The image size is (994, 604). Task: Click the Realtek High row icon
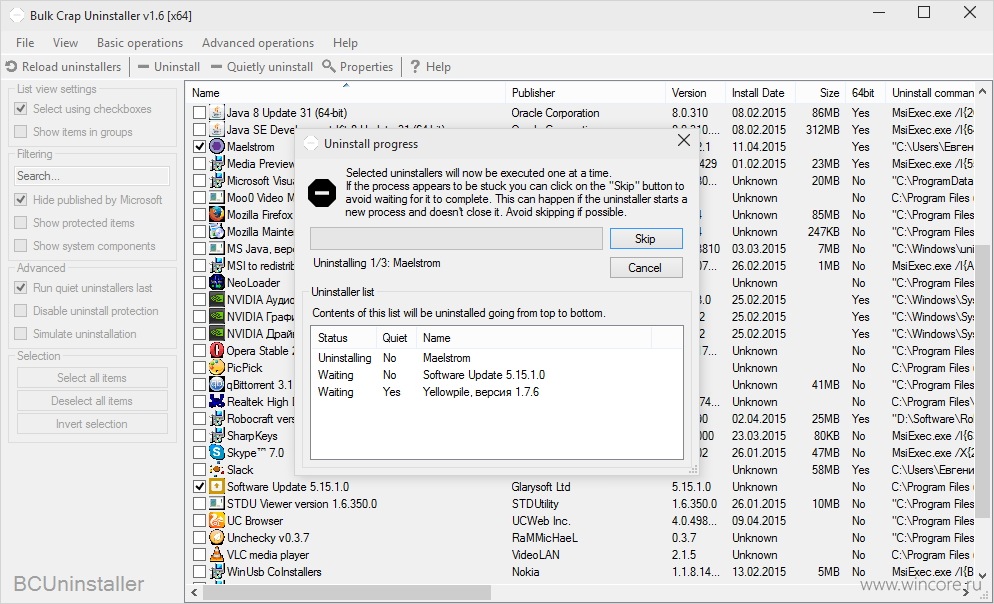(x=217, y=401)
